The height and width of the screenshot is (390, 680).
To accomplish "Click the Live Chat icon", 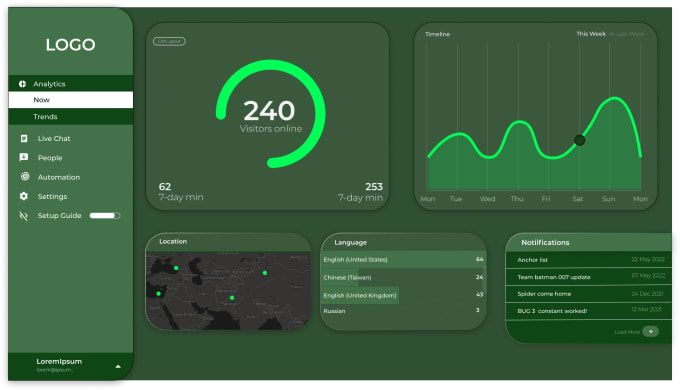I will (x=24, y=138).
